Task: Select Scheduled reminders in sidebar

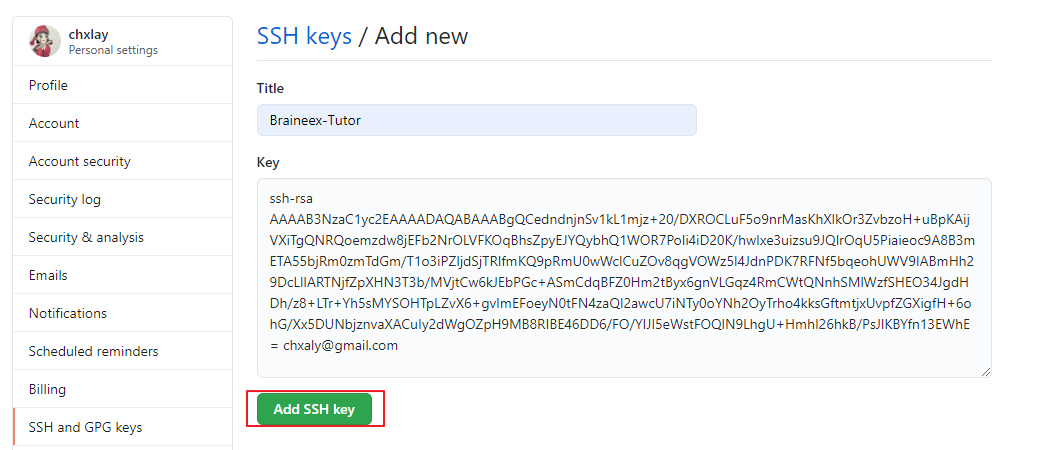Action: click(94, 352)
